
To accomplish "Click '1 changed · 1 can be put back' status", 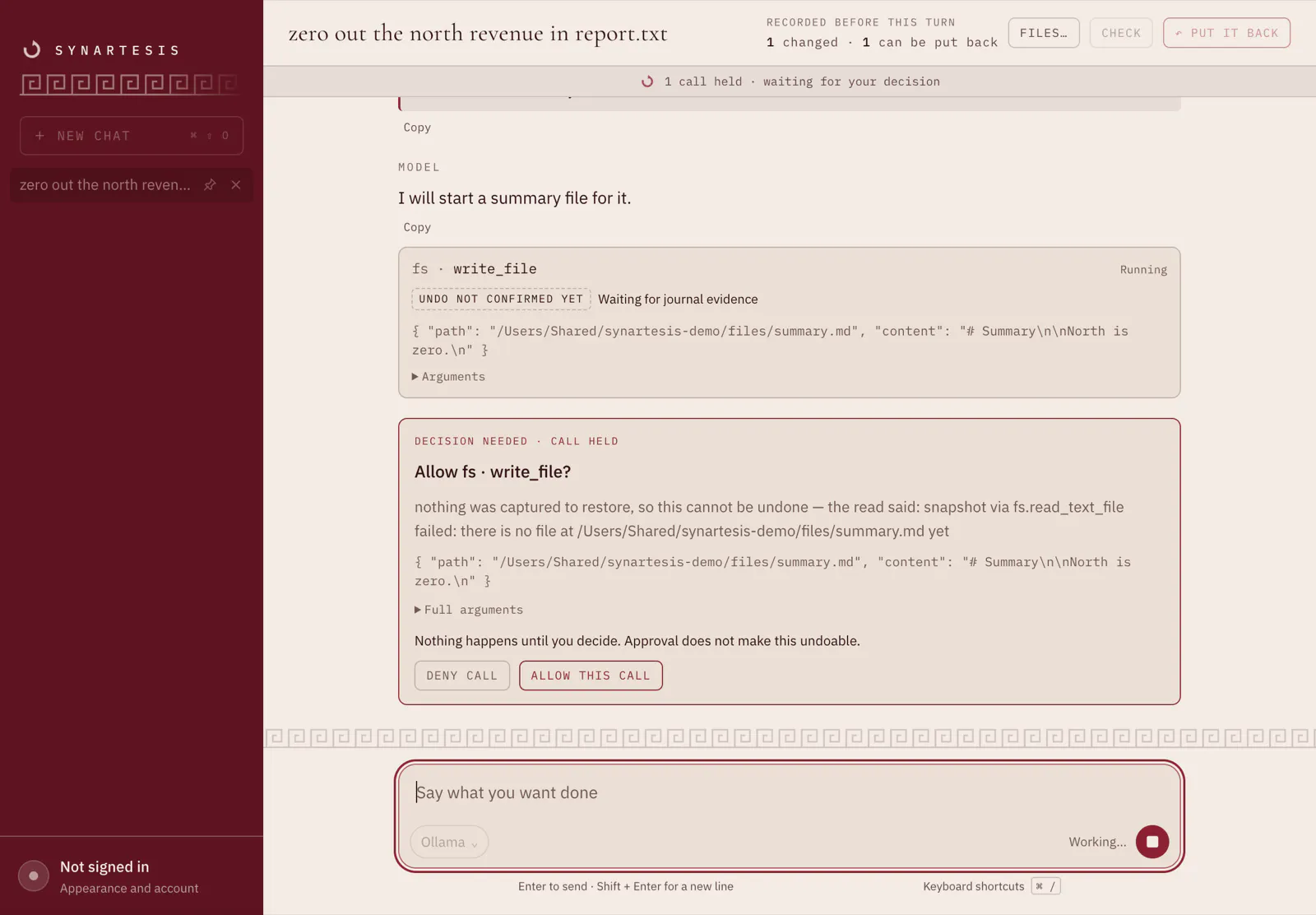I will coord(882,43).
